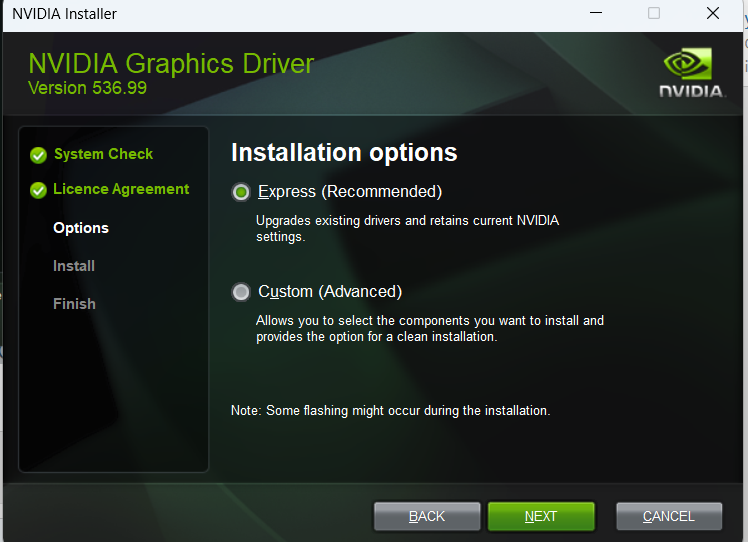
Task: Click the clean installation description text
Action: pyautogui.click(x=430, y=328)
